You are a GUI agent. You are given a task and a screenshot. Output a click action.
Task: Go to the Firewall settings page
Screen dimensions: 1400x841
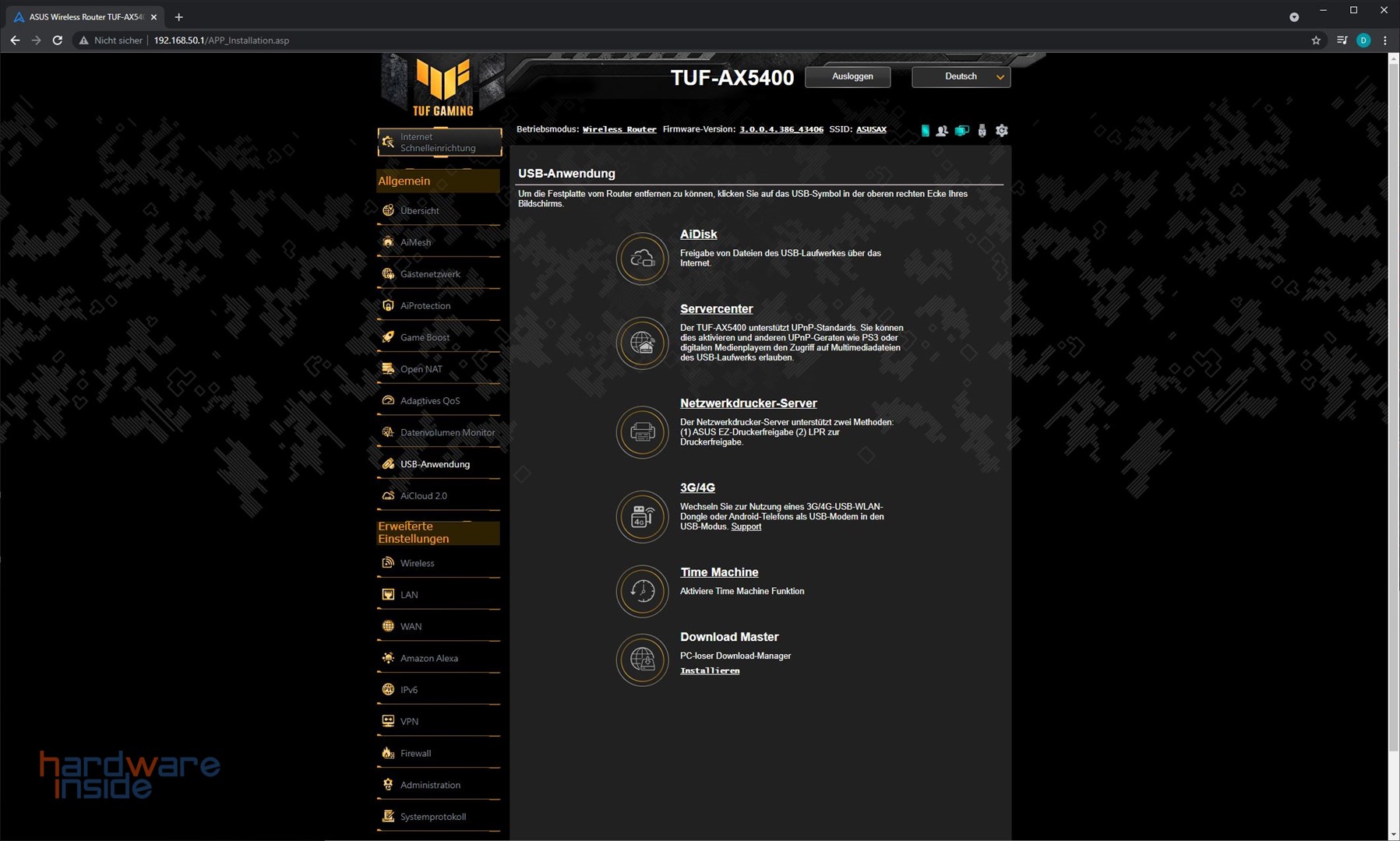tap(415, 753)
